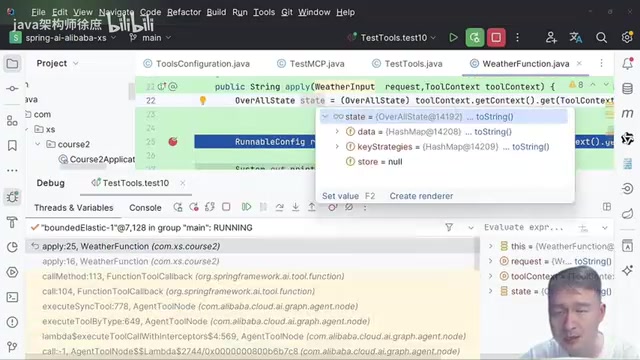640x360 pixels.
Task: Open View Breakpoints in debug toolbar
Action: coord(332,207)
